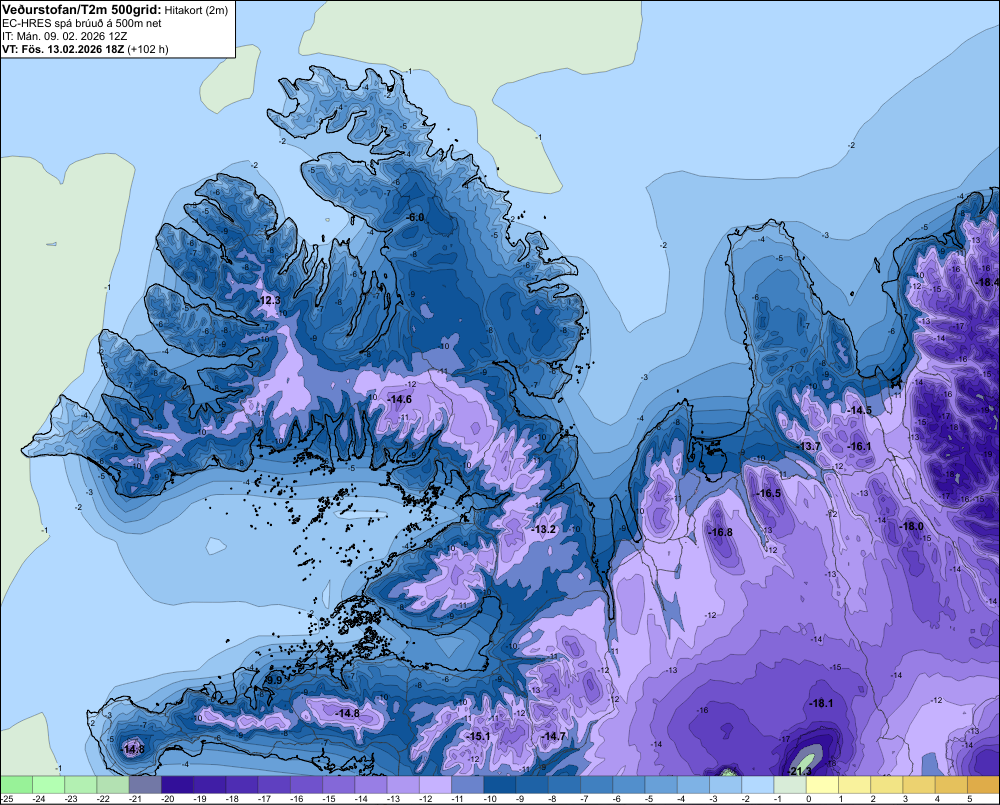1000x805 pixels.
Task: Select the legend swatch between -20 and -19
Action: [x=177, y=784]
